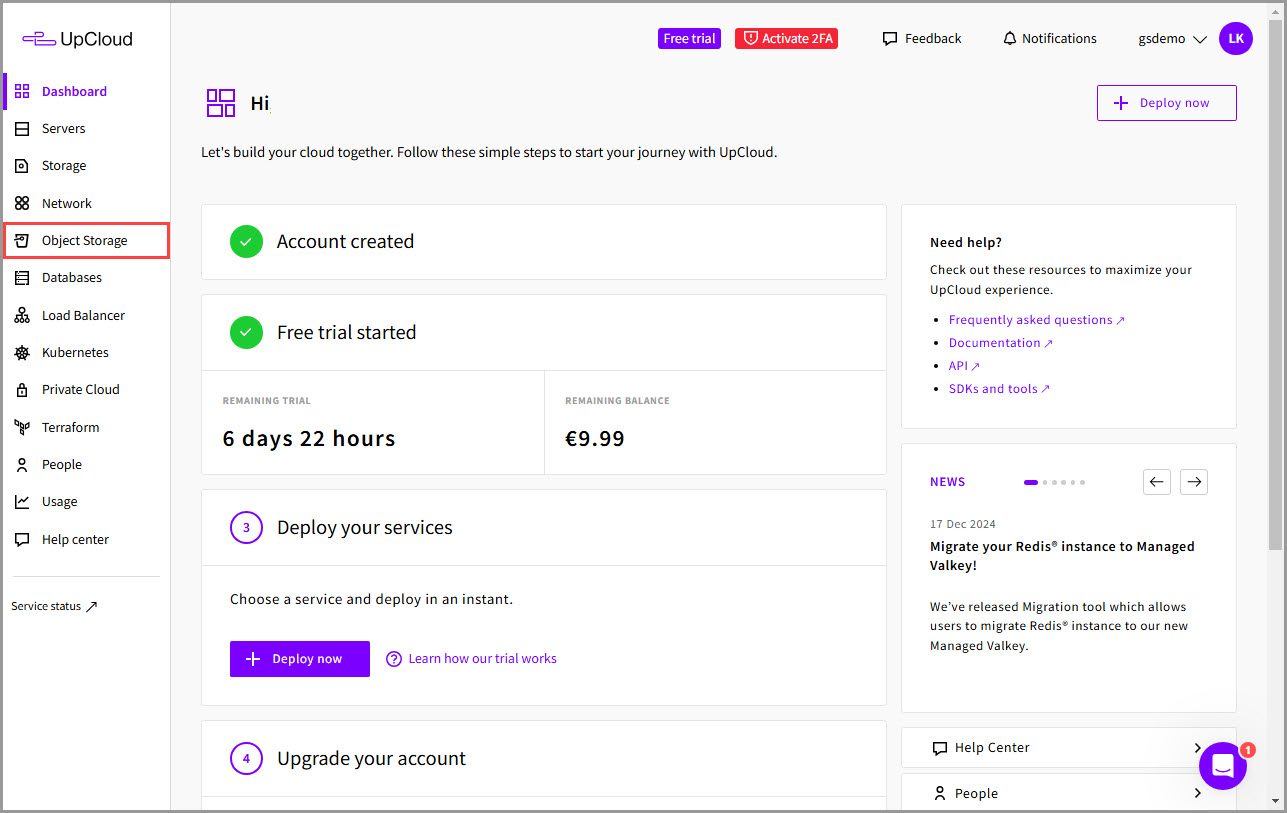The image size is (1287, 813).
Task: Select Object Storage in the sidebar
Action: [x=86, y=241]
